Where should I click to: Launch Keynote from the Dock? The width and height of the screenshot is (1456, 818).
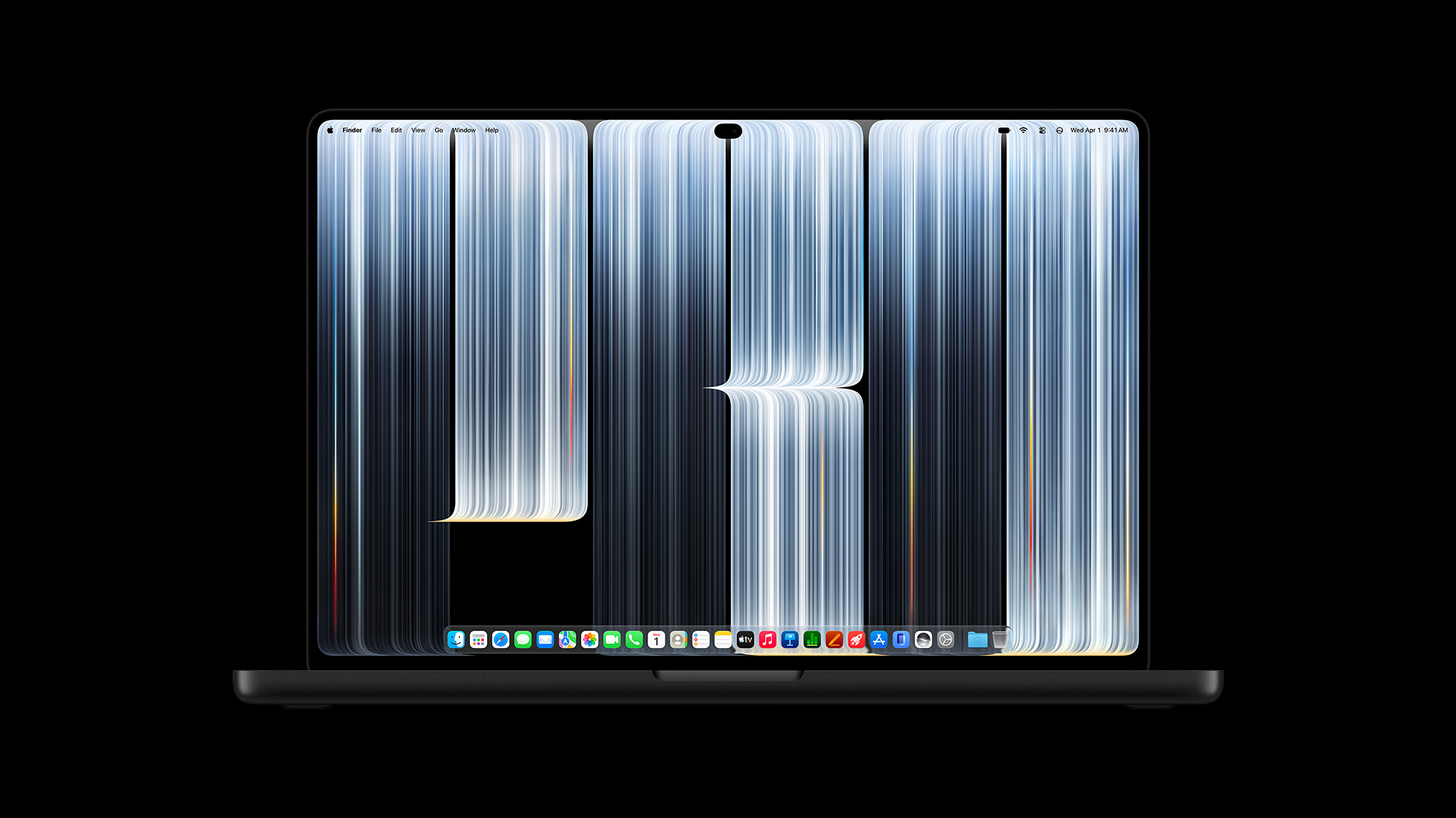[790, 640]
